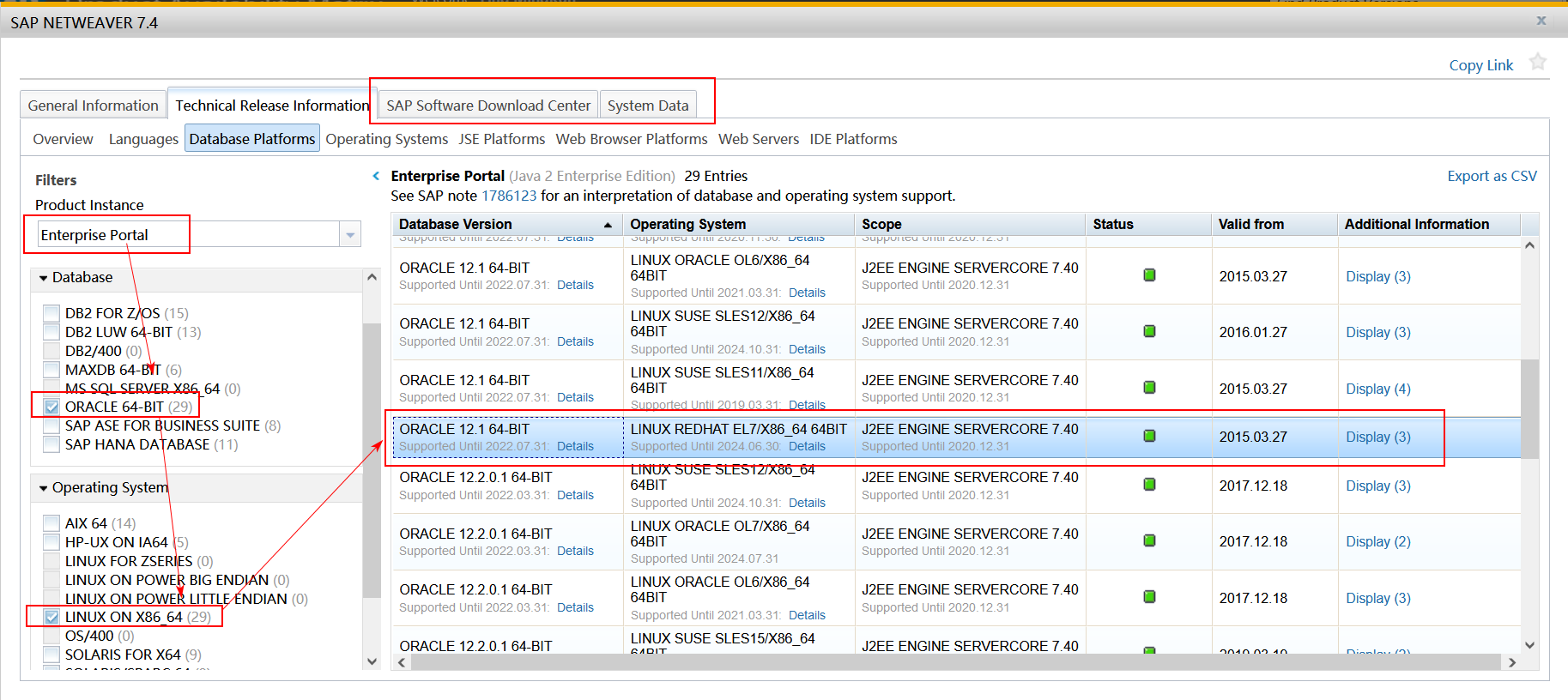Viewport: 1568px width, 700px height.
Task: Click the back arrow beside Enterprise Portal heading
Action: pyautogui.click(x=376, y=176)
